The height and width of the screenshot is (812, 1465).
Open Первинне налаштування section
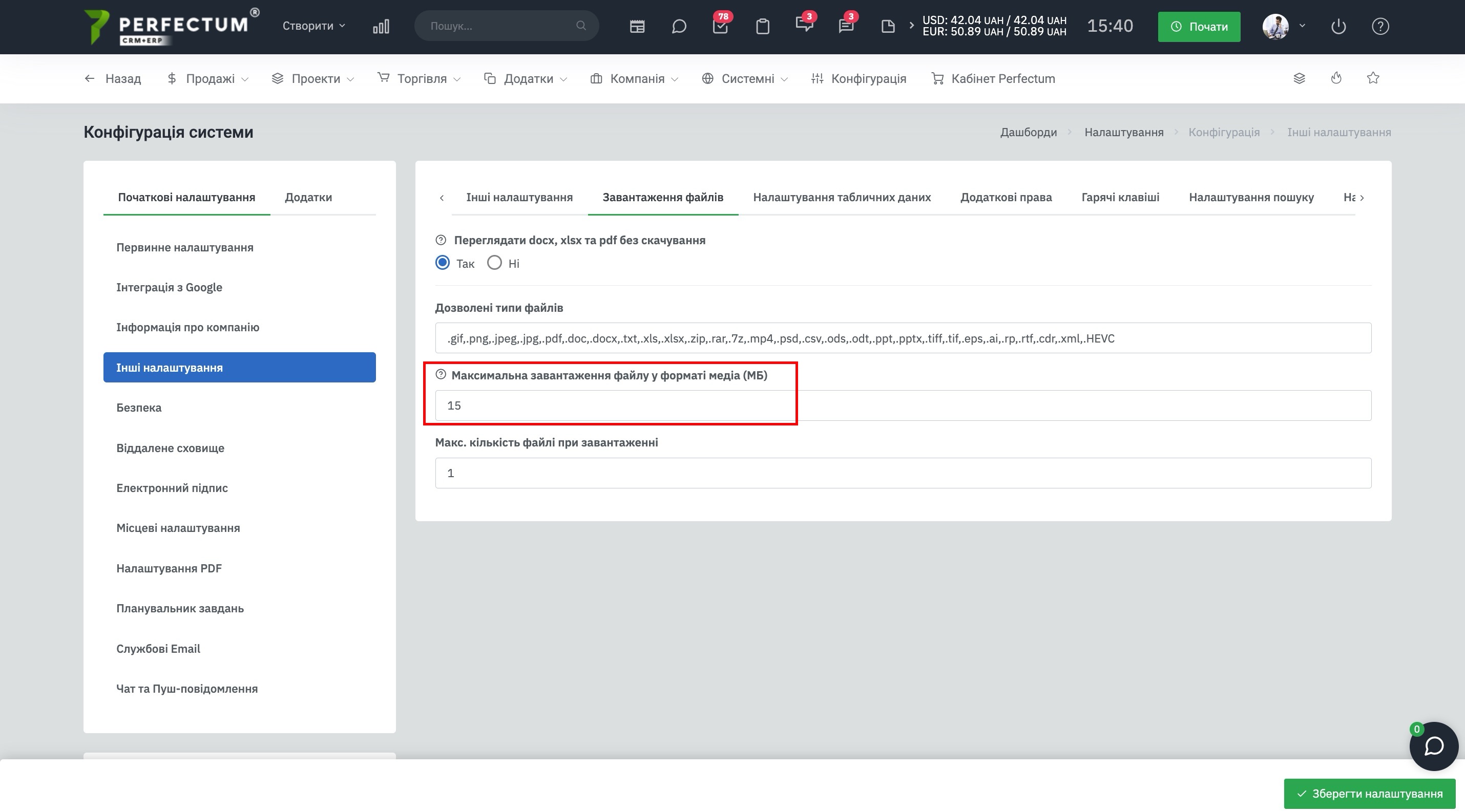coord(239,247)
